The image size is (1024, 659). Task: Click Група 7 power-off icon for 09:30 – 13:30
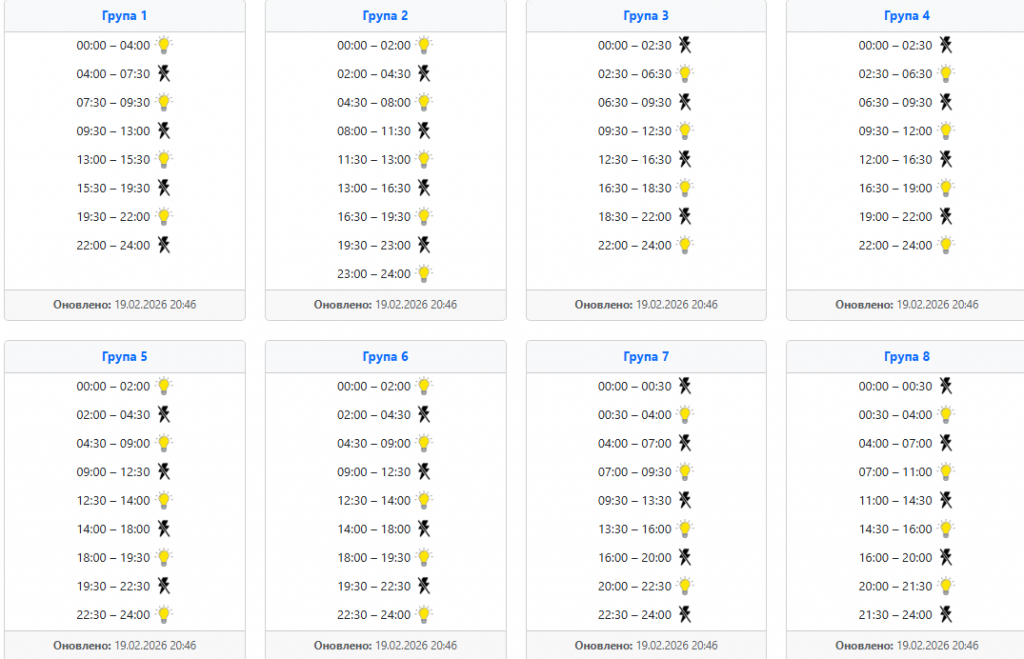point(685,500)
